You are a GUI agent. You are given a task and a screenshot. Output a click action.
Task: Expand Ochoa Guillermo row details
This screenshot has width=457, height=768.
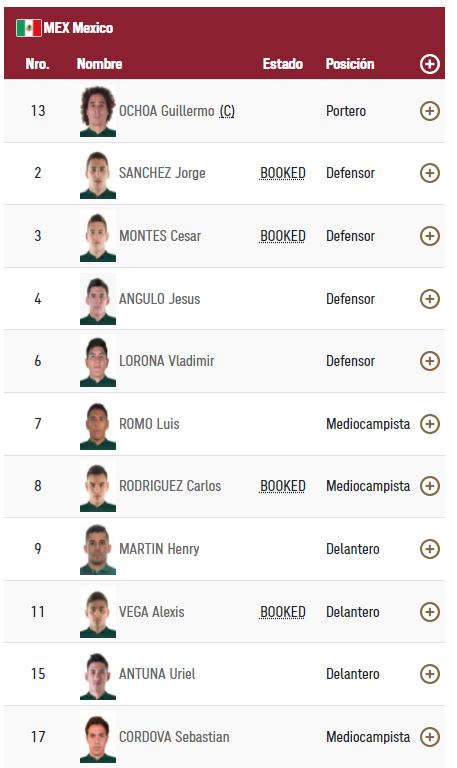coord(430,111)
